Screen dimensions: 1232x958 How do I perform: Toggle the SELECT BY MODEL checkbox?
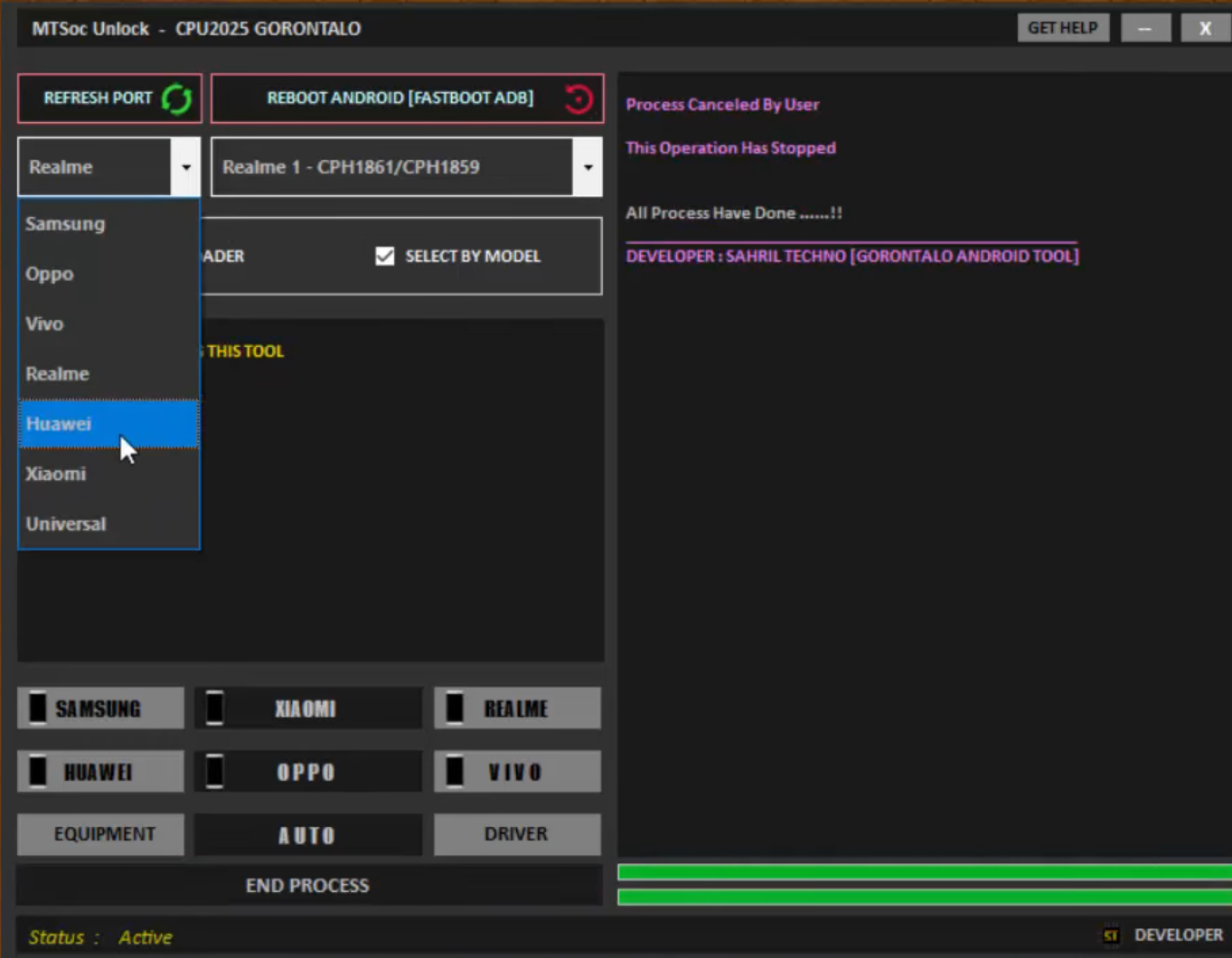pos(385,257)
